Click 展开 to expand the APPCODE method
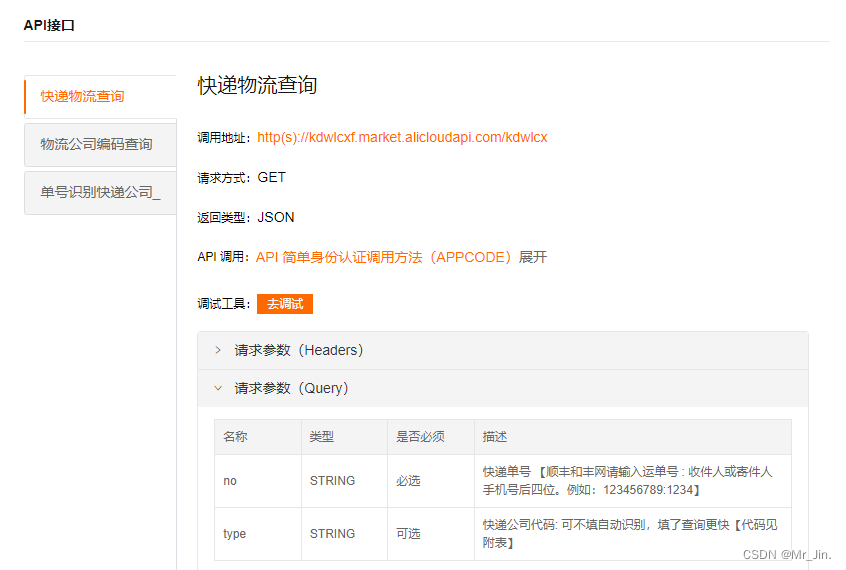Screen dimensions: 846x570 point(533,257)
